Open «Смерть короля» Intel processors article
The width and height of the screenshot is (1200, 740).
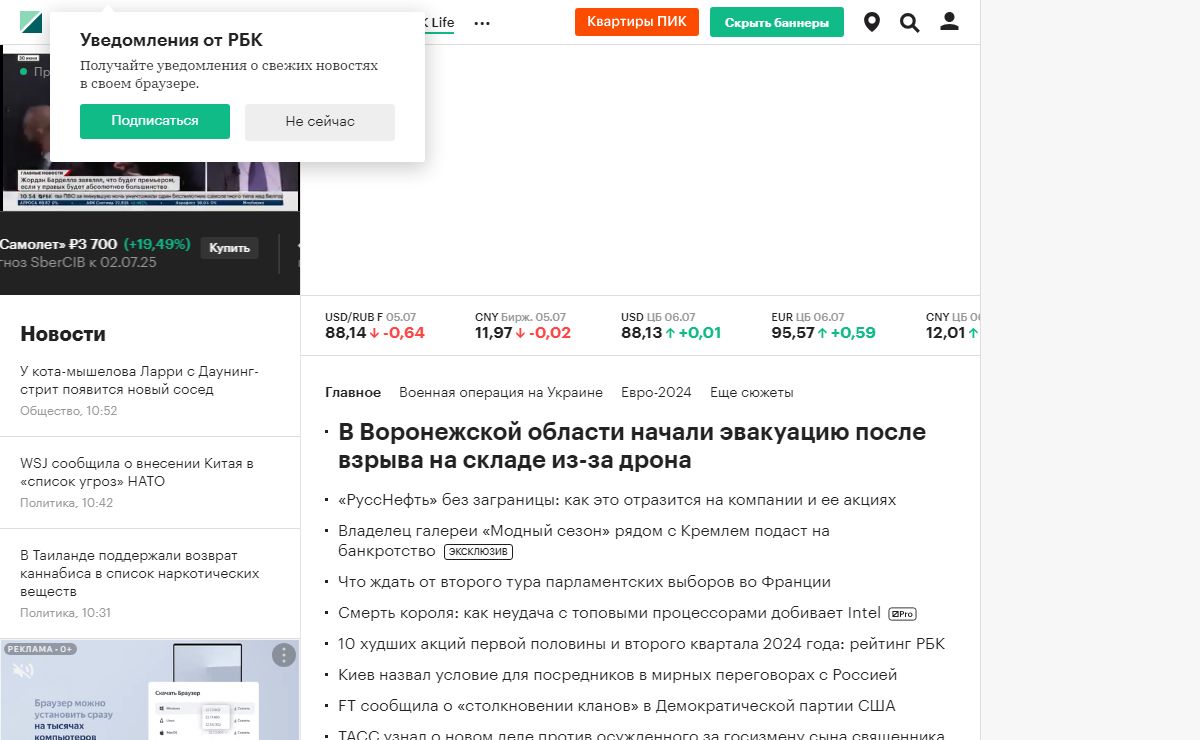pos(610,613)
